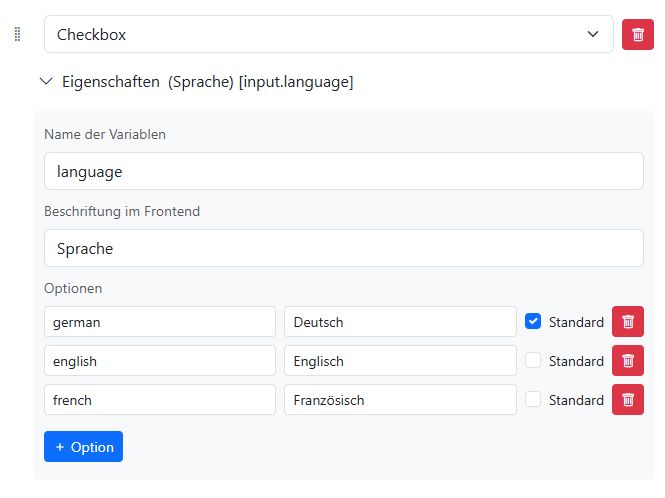The height and width of the screenshot is (498, 665).
Task: Uncheck Standard for the Deutsch option
Action: pyautogui.click(x=533, y=322)
